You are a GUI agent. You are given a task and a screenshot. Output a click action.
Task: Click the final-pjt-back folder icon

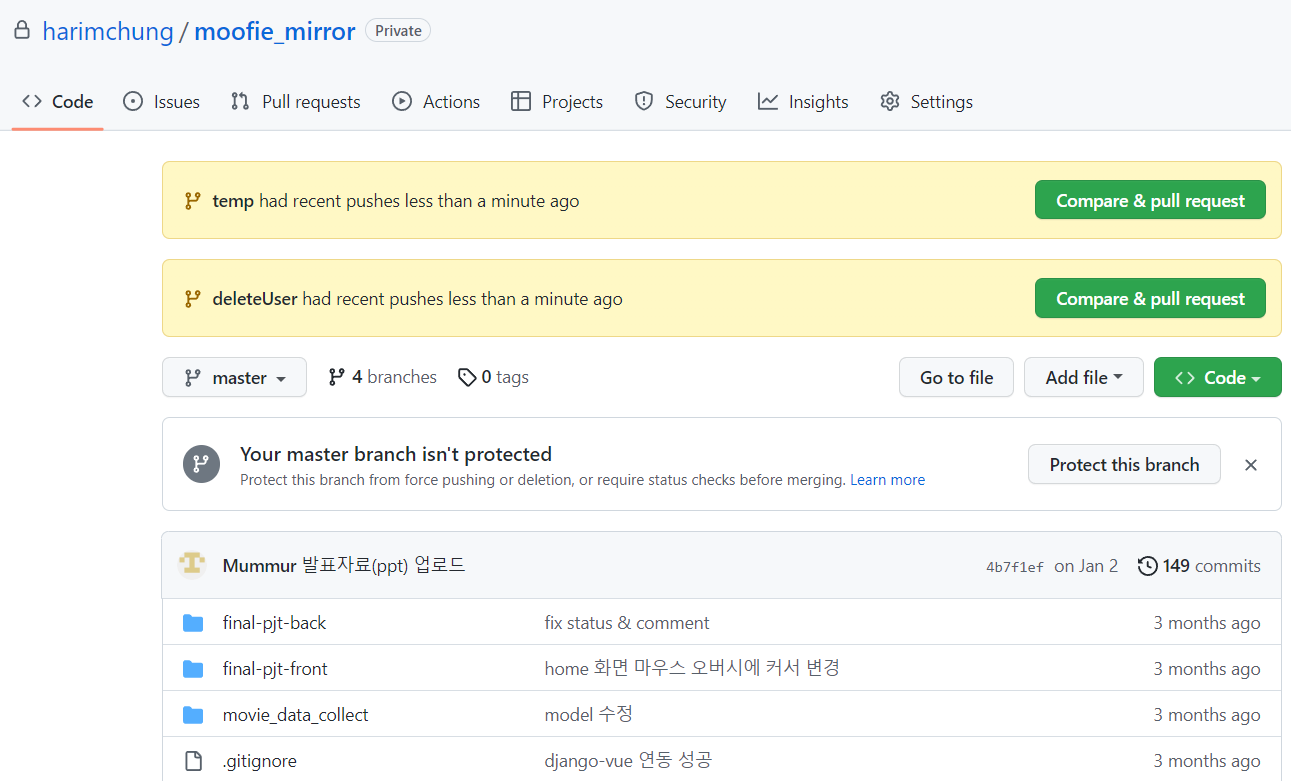point(193,623)
